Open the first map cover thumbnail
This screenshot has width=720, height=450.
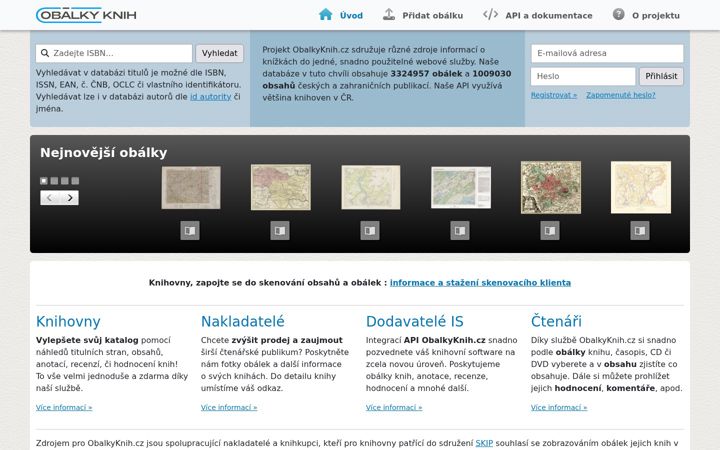pyautogui.click(x=191, y=188)
